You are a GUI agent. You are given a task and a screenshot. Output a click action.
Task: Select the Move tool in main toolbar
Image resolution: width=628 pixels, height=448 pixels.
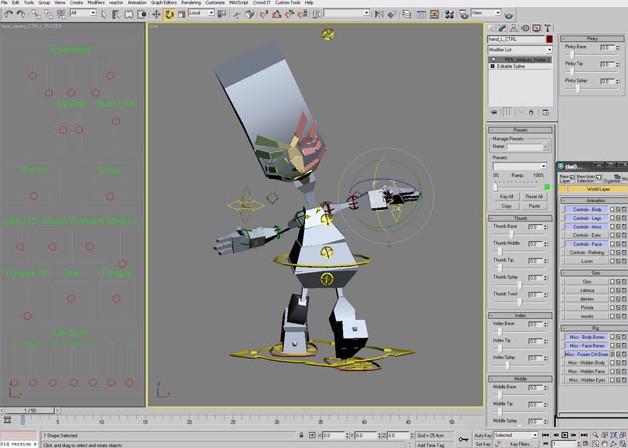tap(156, 15)
